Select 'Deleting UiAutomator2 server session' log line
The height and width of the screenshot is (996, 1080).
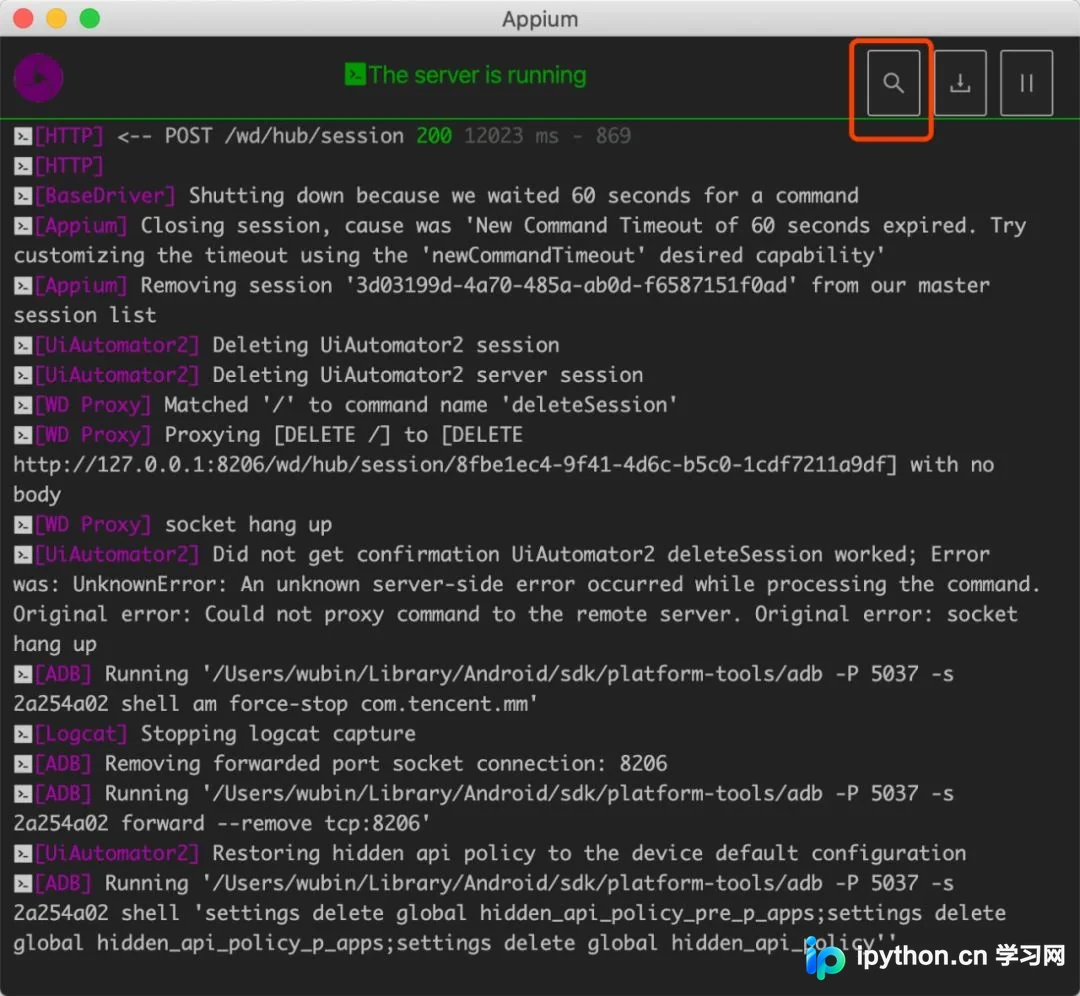(x=329, y=375)
